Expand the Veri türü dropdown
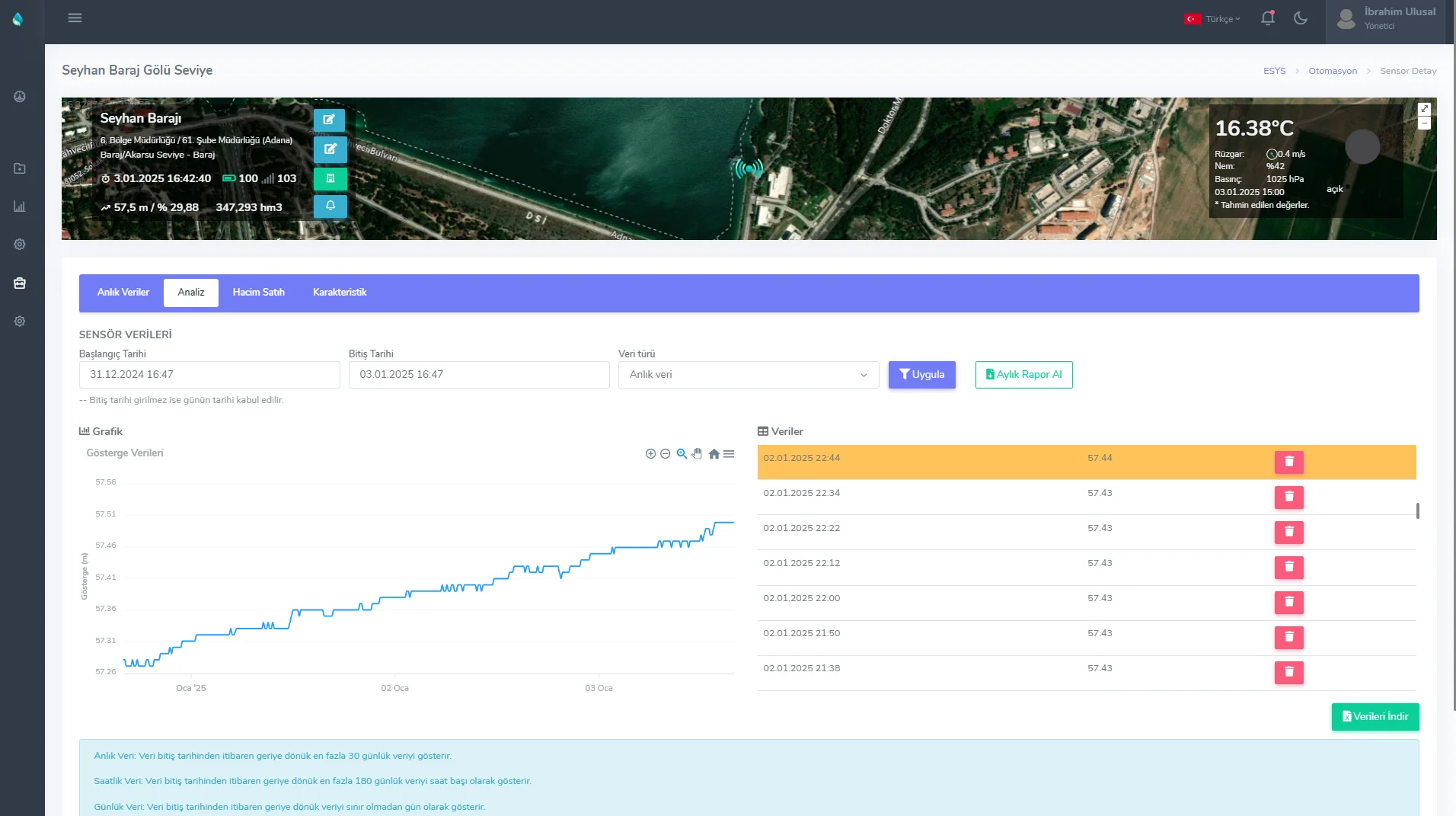Image resolution: width=1456 pixels, height=816 pixels. click(x=748, y=375)
